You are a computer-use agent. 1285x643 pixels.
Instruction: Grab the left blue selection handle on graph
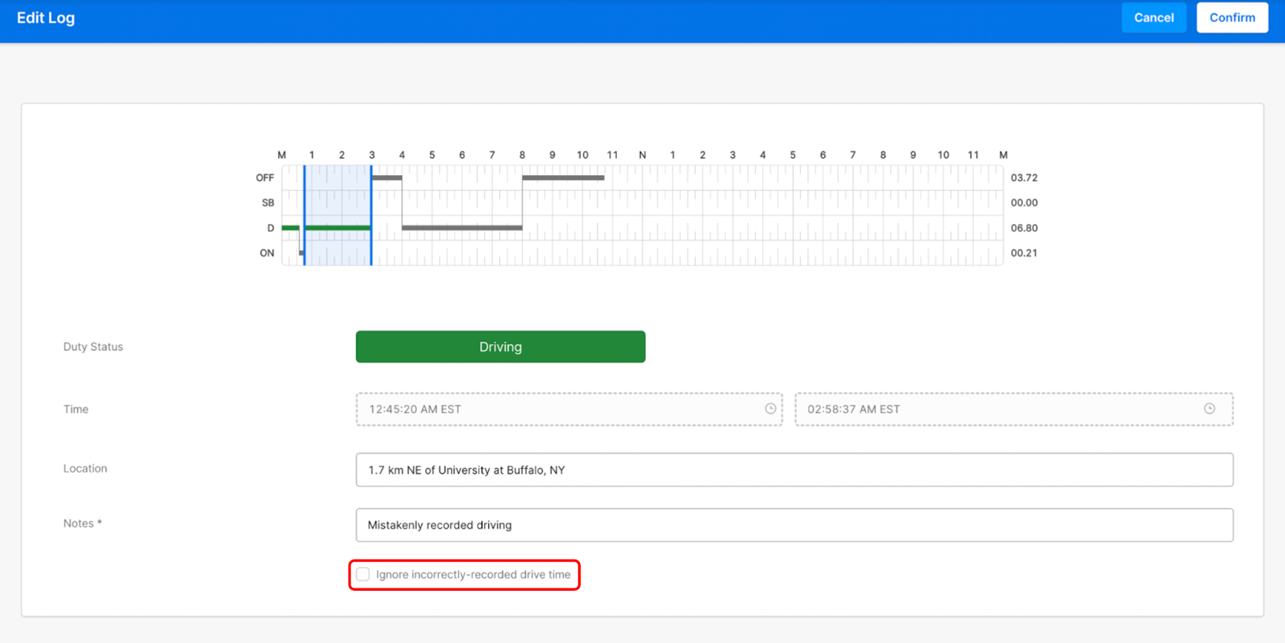point(304,215)
